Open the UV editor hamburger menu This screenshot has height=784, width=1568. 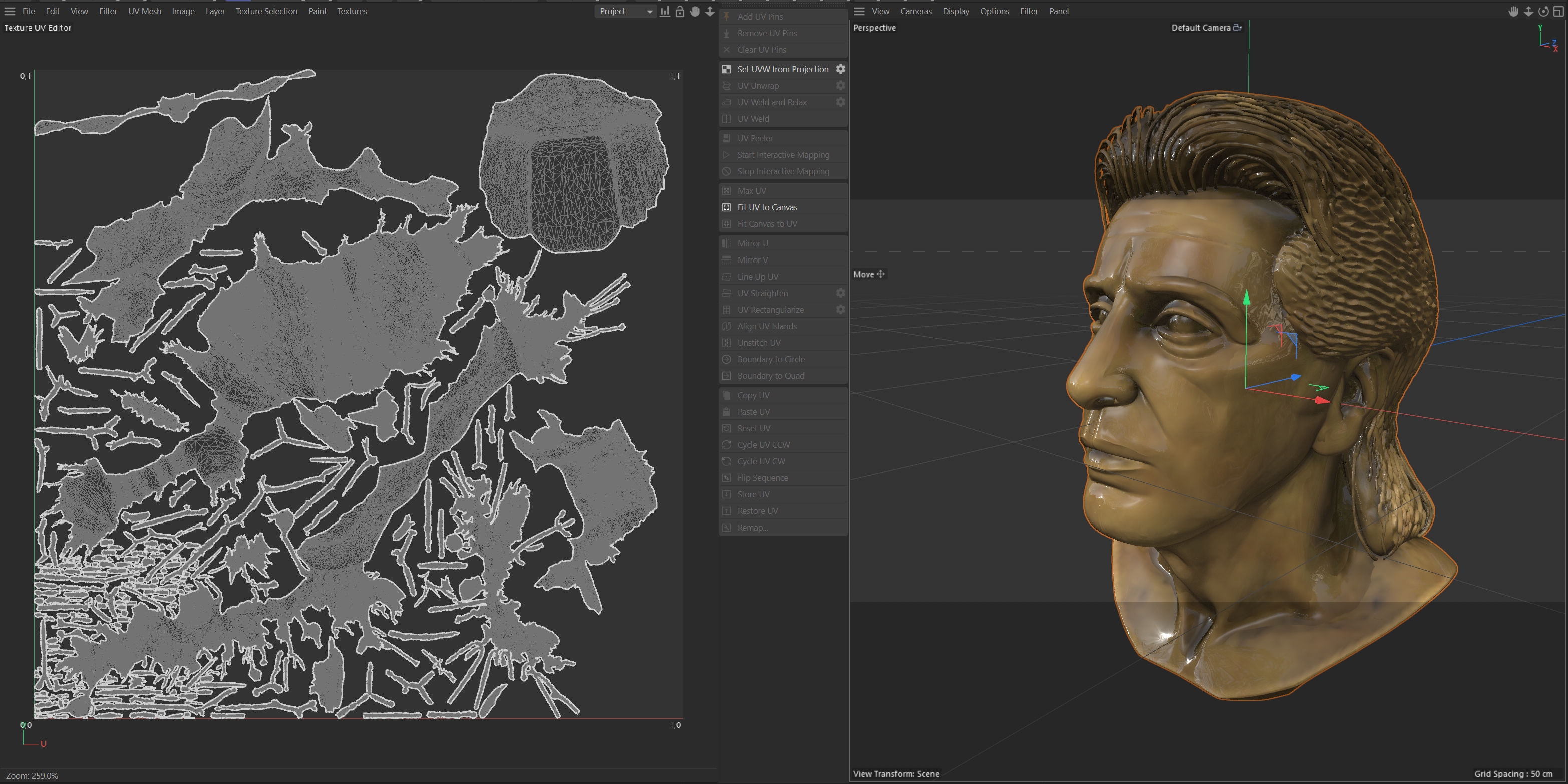(x=10, y=11)
